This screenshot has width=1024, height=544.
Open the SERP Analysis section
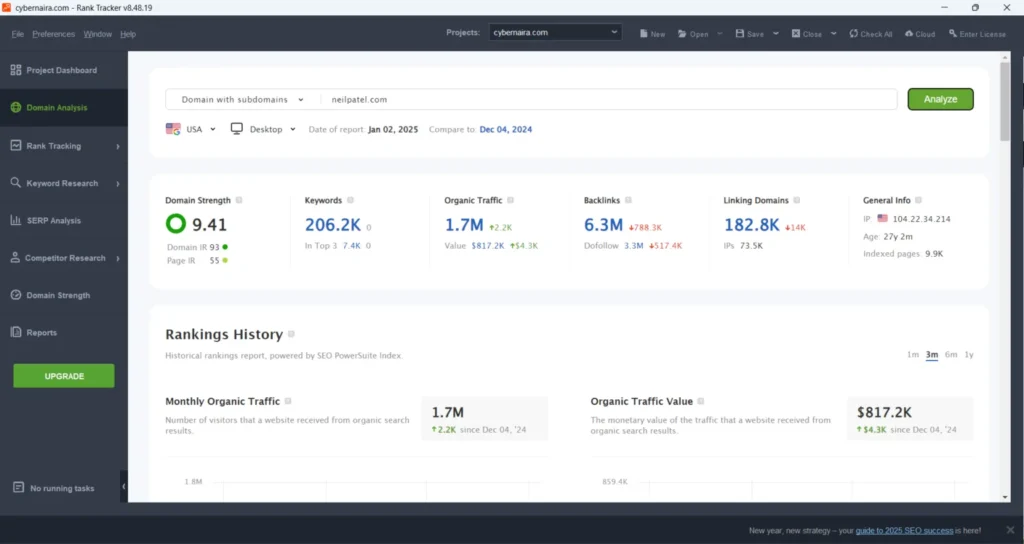point(54,220)
